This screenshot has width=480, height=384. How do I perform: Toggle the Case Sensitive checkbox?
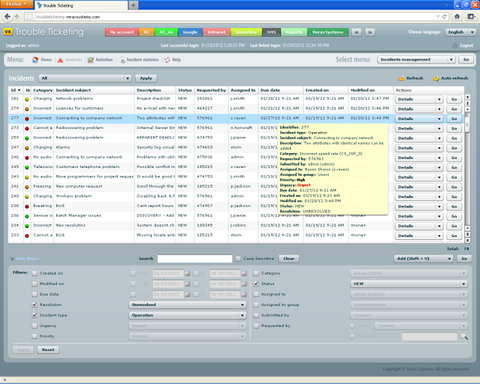[238, 259]
